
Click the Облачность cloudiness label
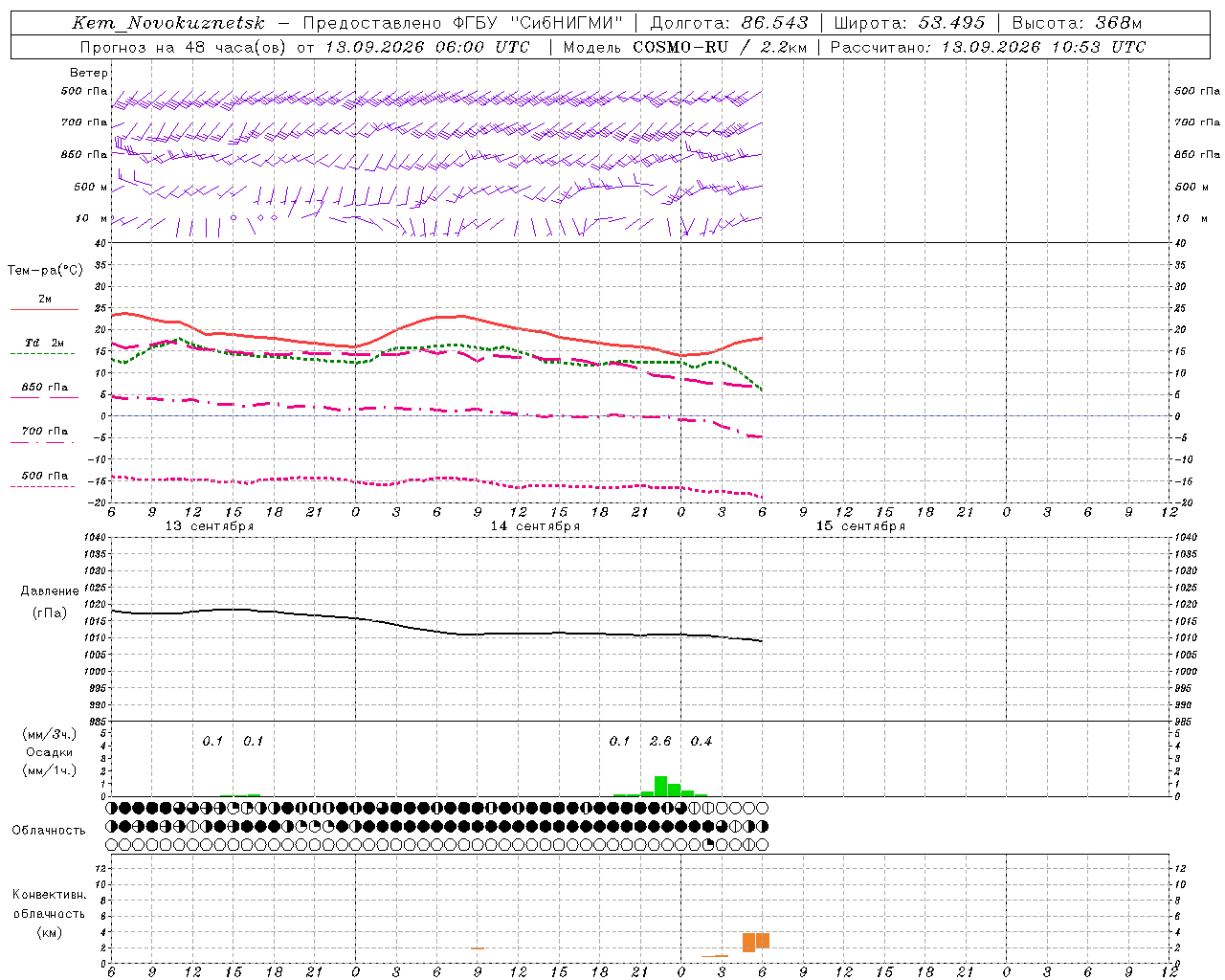coord(49,831)
